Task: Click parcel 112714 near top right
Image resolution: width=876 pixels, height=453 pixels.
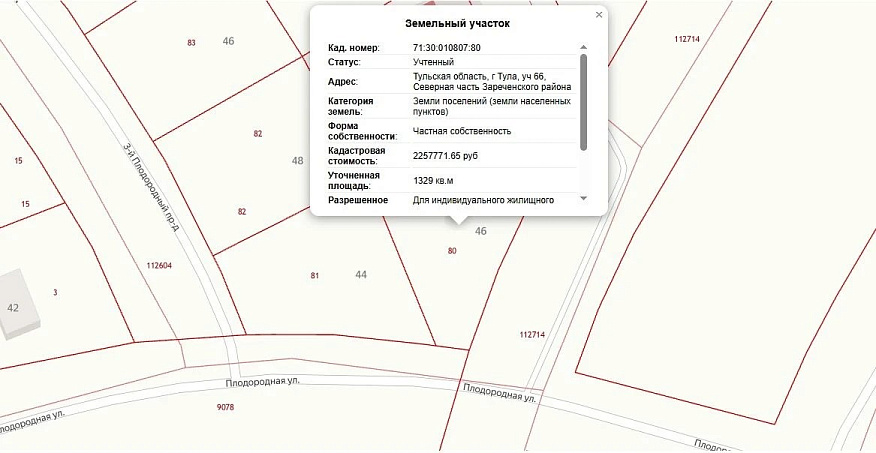Action: click(687, 39)
